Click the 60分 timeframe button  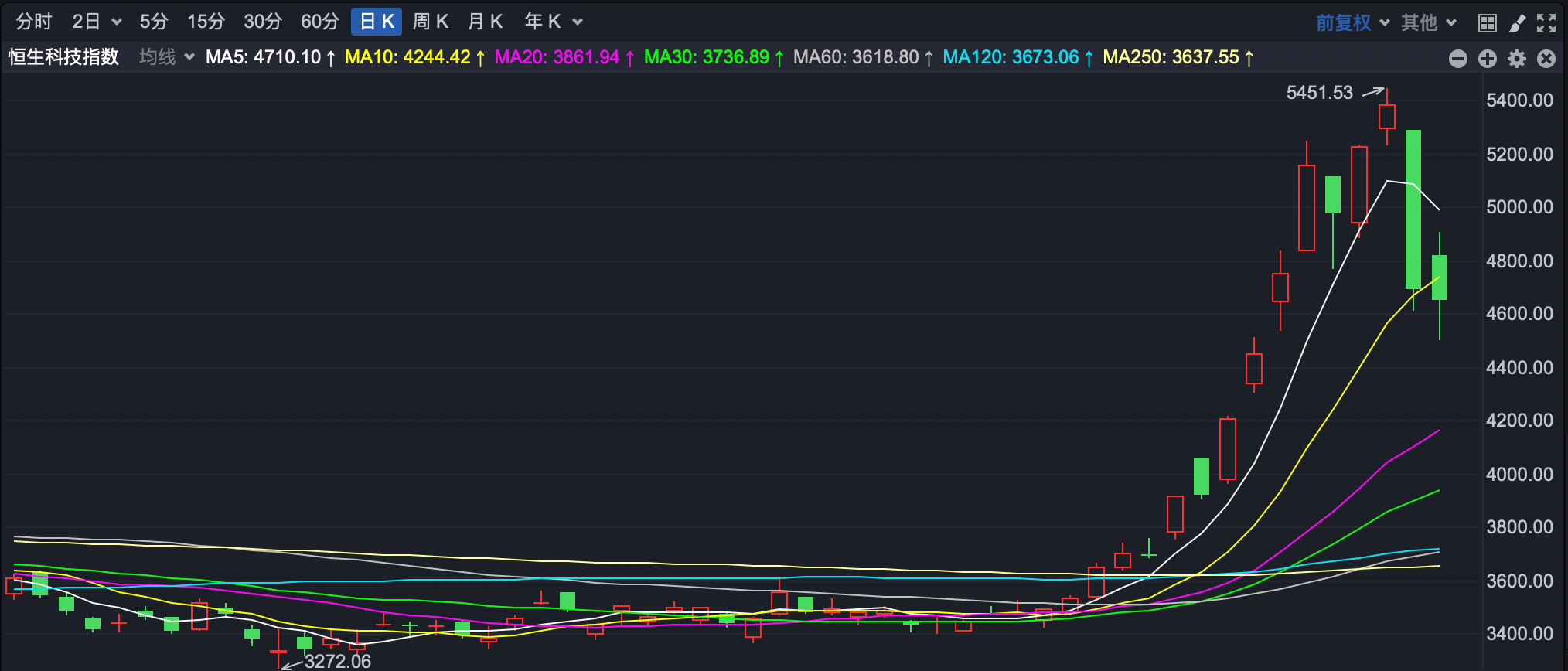(x=320, y=22)
